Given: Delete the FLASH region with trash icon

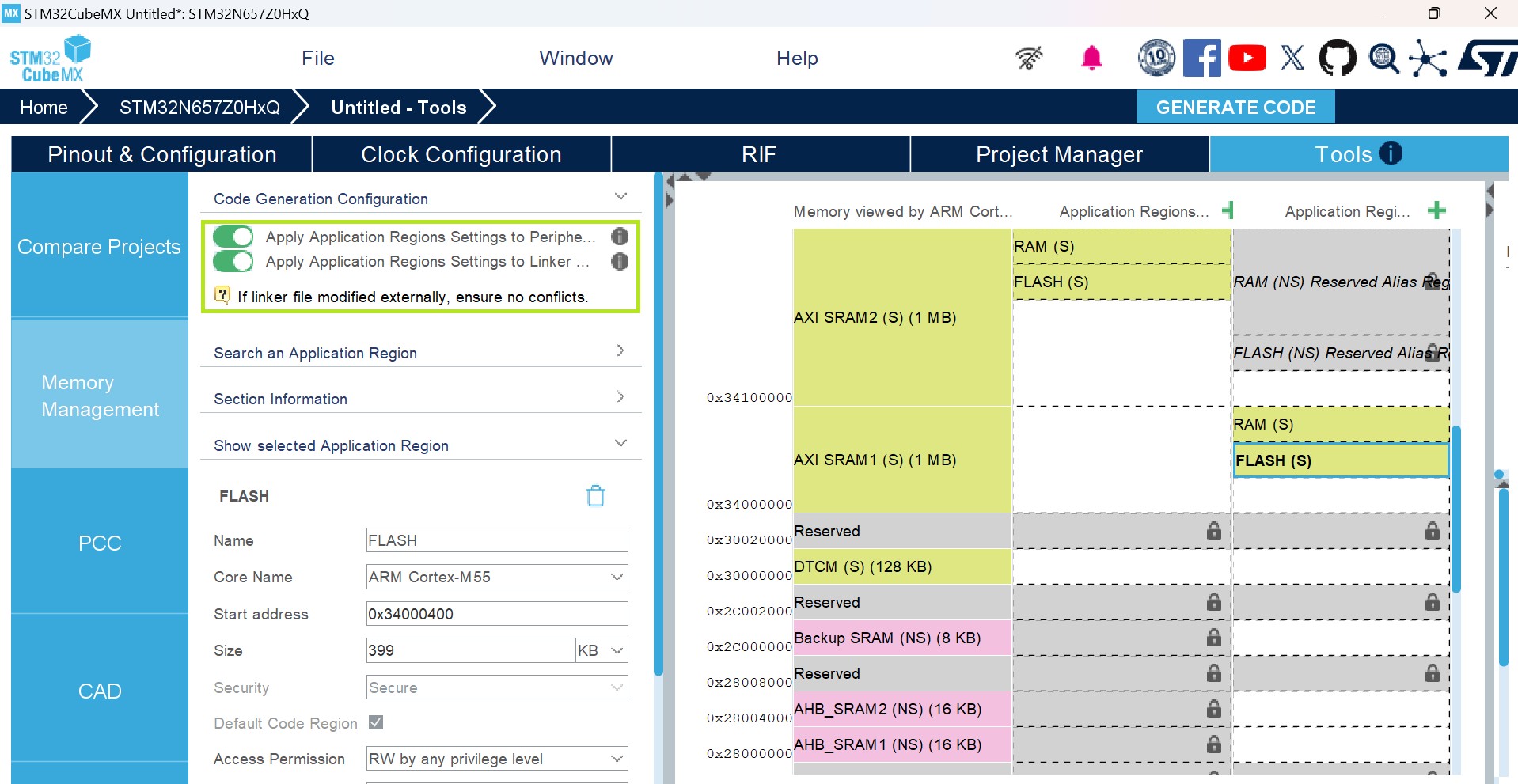Looking at the screenshot, I should click(596, 496).
